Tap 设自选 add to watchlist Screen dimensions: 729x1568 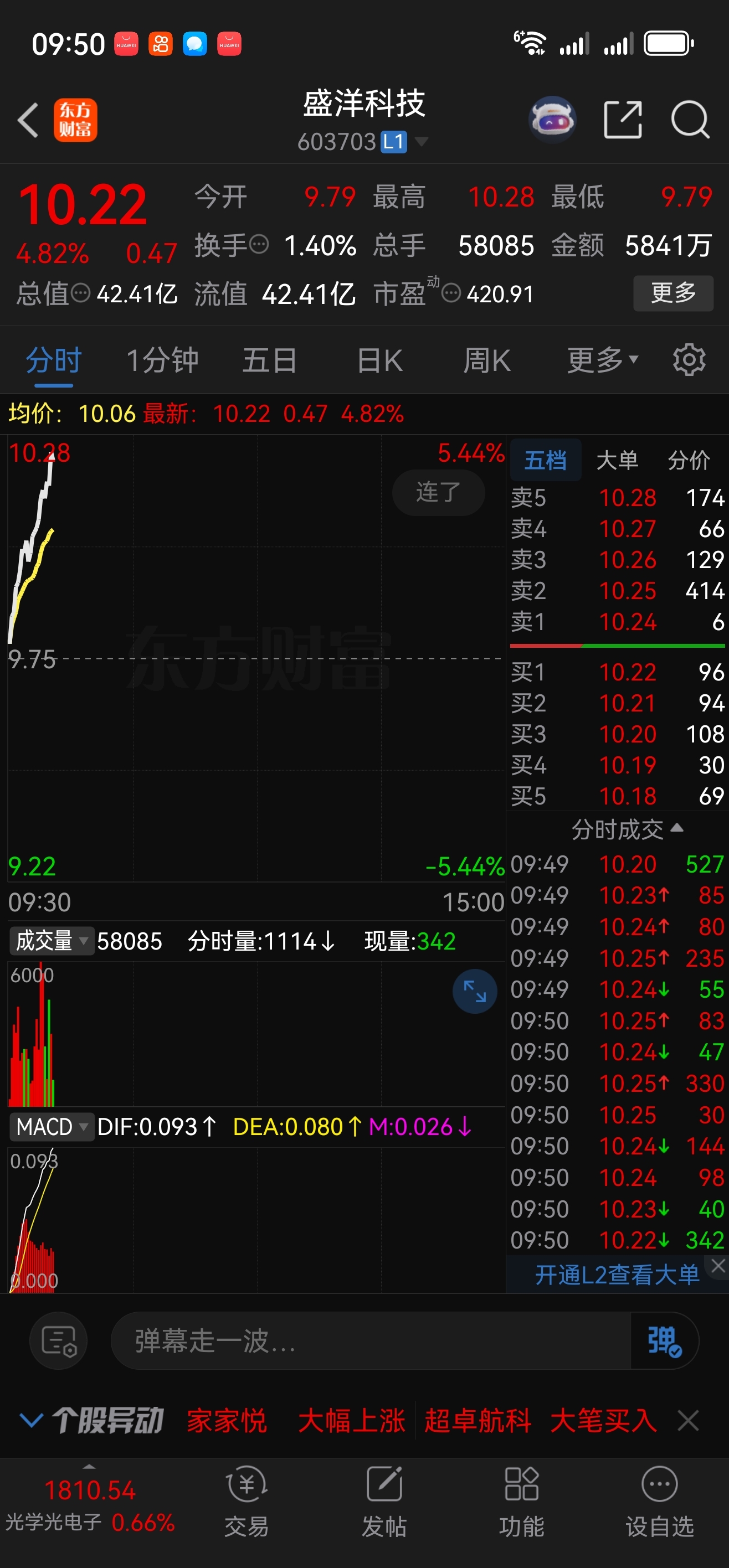tap(660, 1502)
